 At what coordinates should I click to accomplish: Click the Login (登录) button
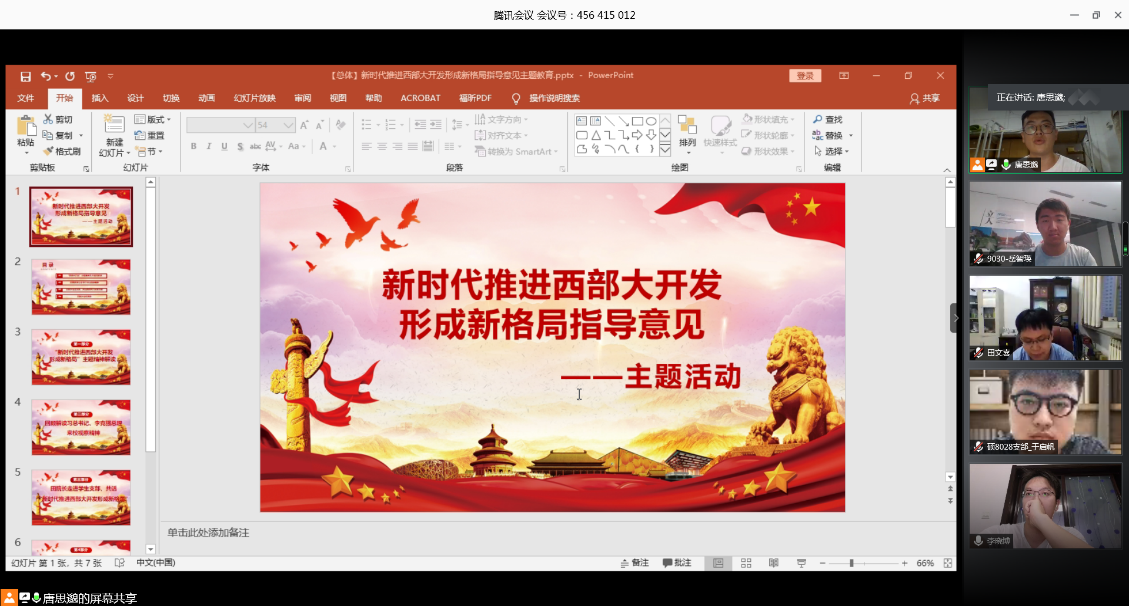point(804,76)
